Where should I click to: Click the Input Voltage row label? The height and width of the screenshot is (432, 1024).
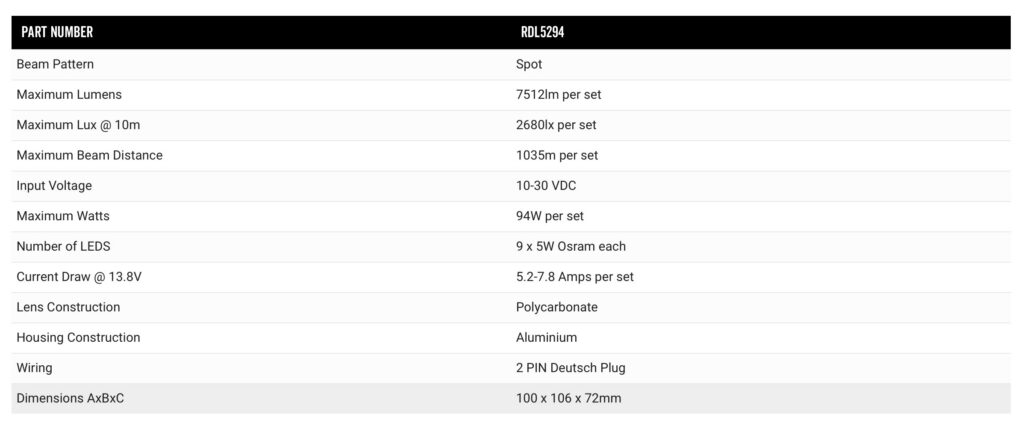(54, 186)
